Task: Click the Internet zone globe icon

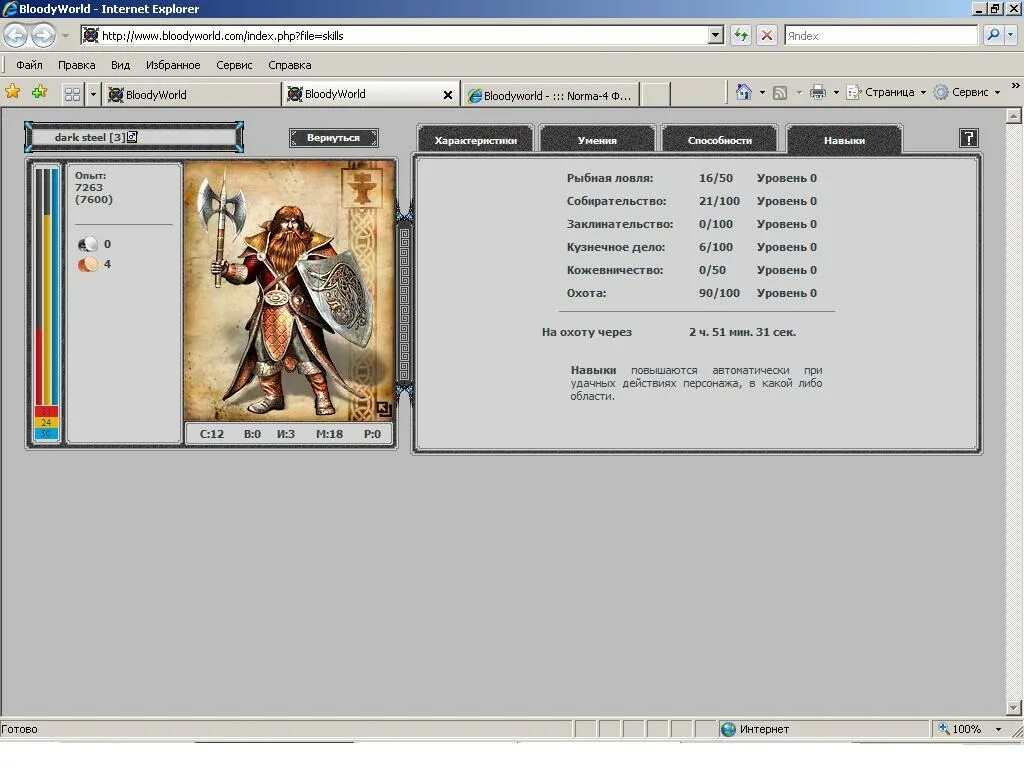Action: [x=728, y=729]
